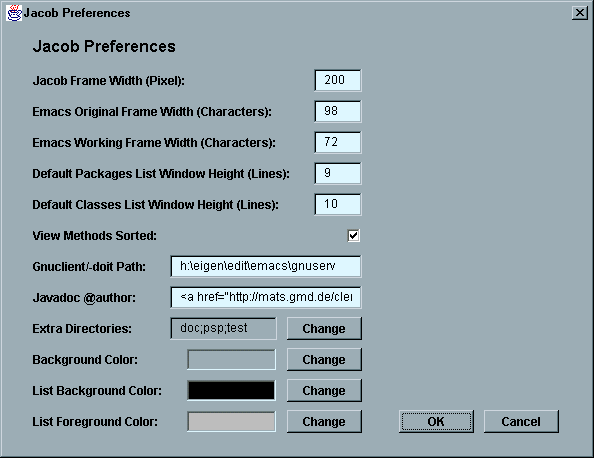Click the Background Color swatch
Image resolution: width=594 pixels, height=458 pixels.
(x=231, y=360)
